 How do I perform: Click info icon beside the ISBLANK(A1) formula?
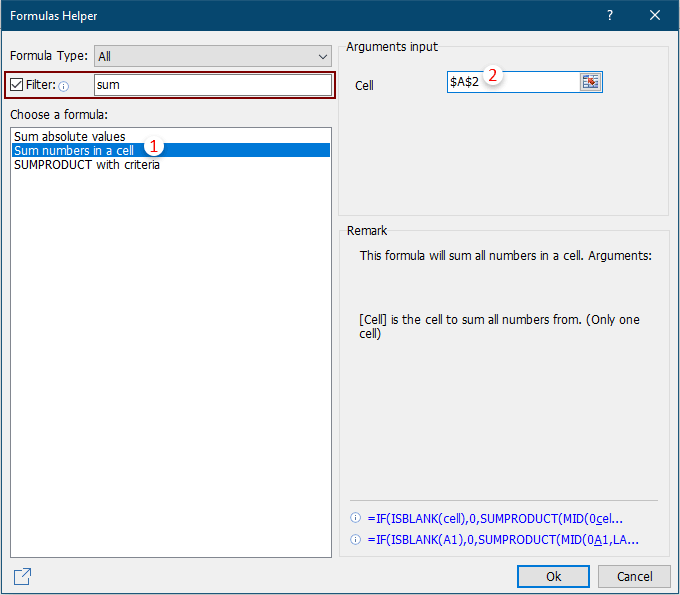tap(355, 540)
